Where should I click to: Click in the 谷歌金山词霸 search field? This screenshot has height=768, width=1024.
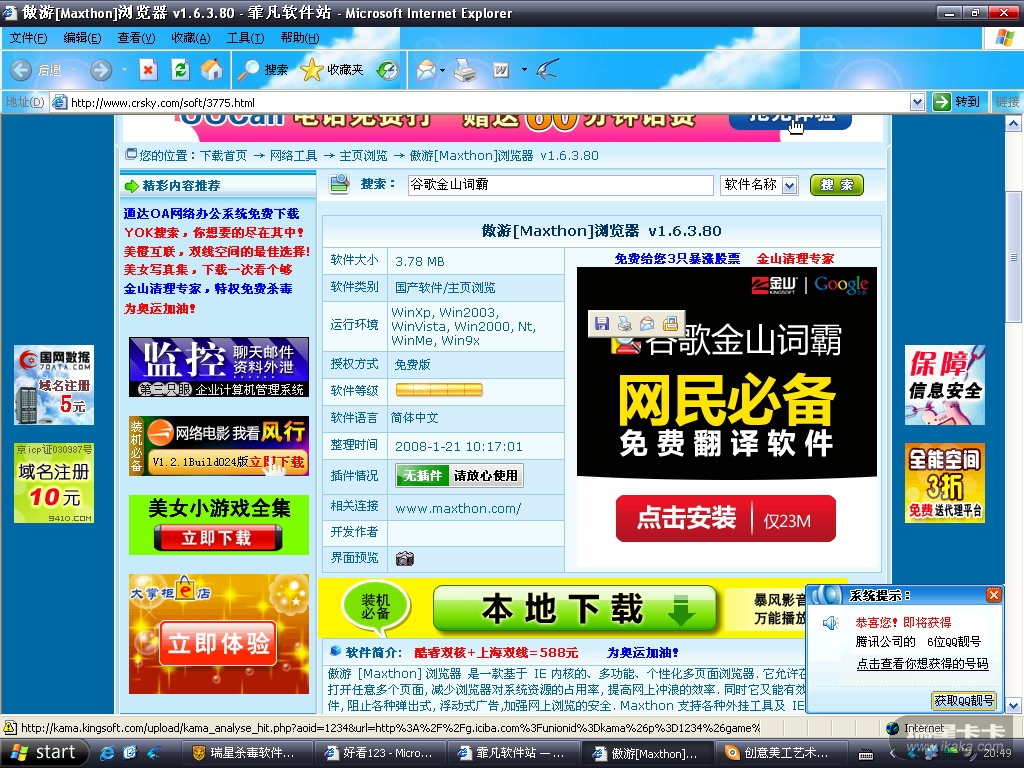click(x=560, y=185)
